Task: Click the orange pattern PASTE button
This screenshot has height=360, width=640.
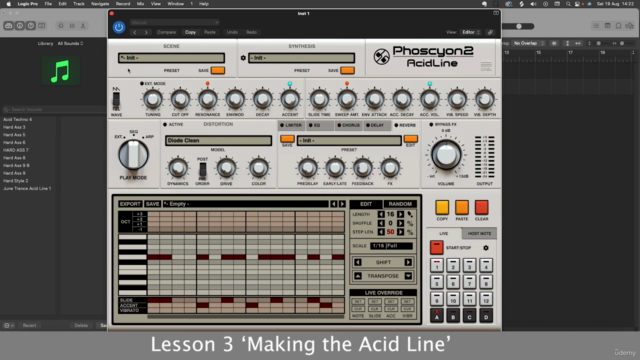Action: [462, 207]
